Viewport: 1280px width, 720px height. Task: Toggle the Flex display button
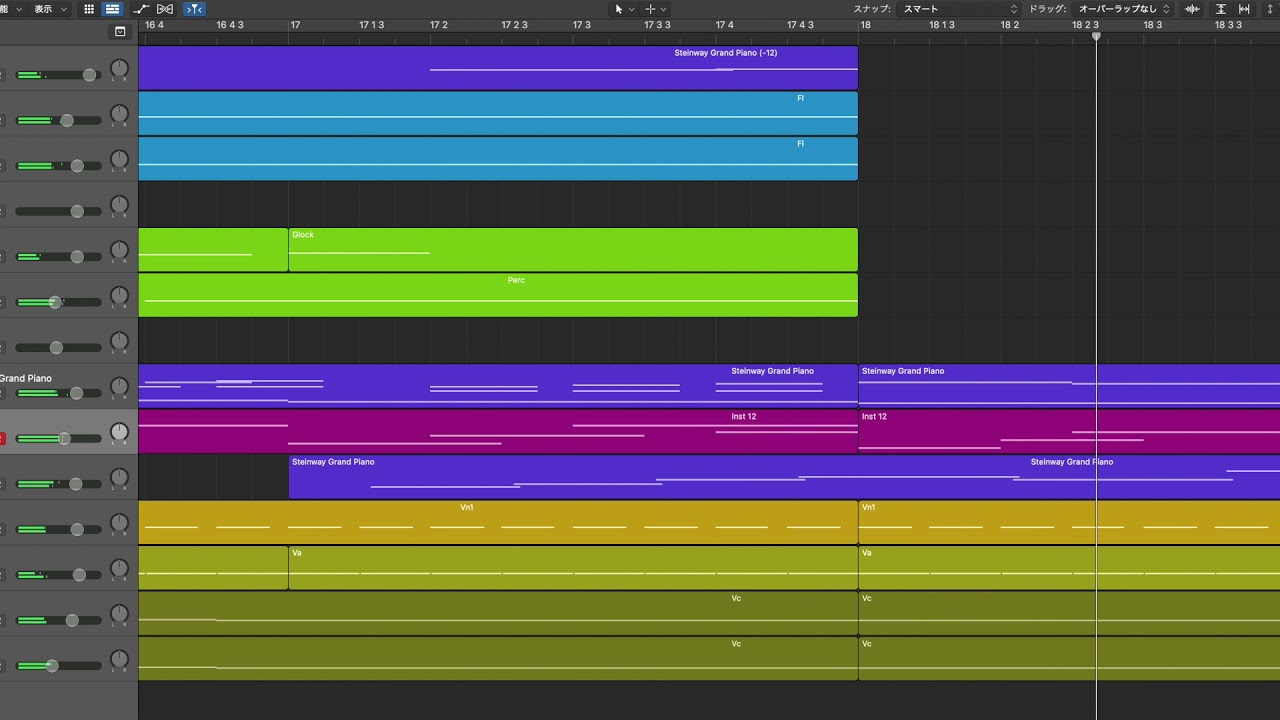(165, 9)
